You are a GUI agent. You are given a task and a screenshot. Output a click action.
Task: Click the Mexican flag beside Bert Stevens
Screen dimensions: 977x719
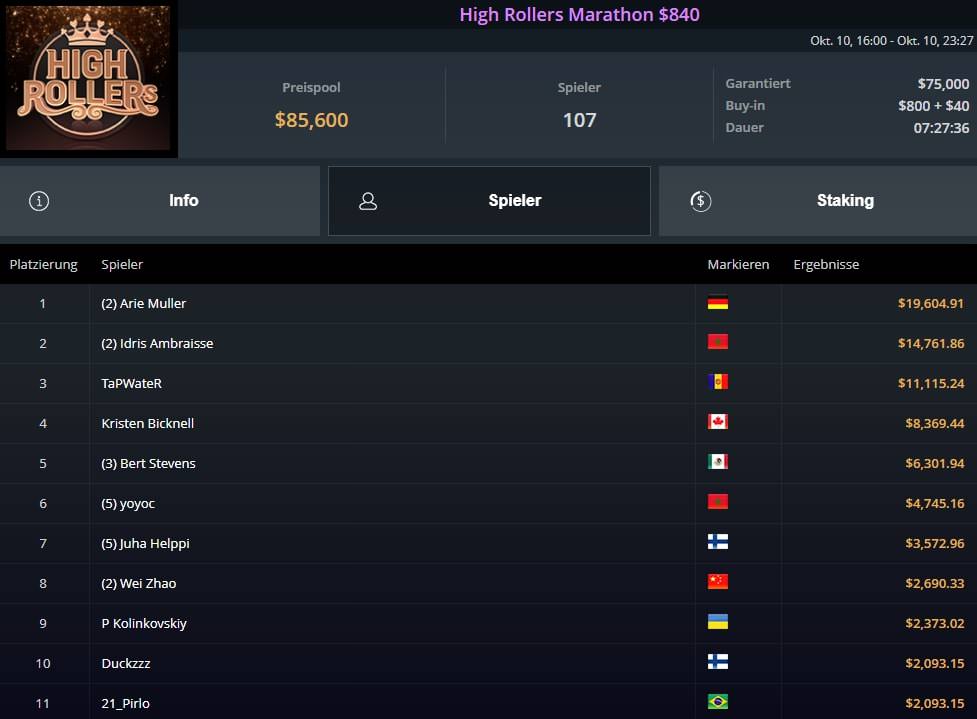pyautogui.click(x=717, y=463)
